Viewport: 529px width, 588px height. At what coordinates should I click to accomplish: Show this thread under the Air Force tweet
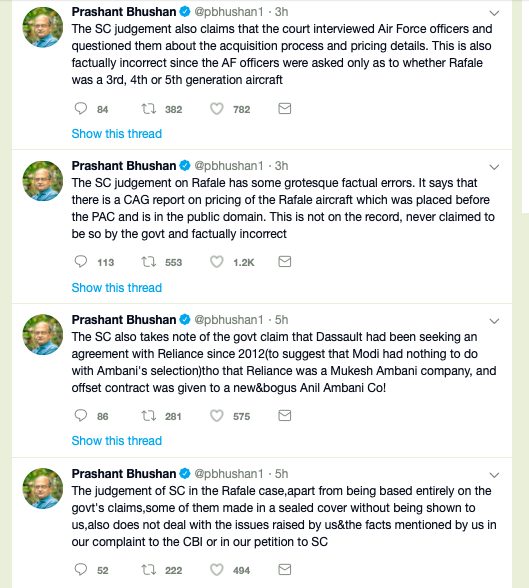pyautogui.click(x=117, y=134)
